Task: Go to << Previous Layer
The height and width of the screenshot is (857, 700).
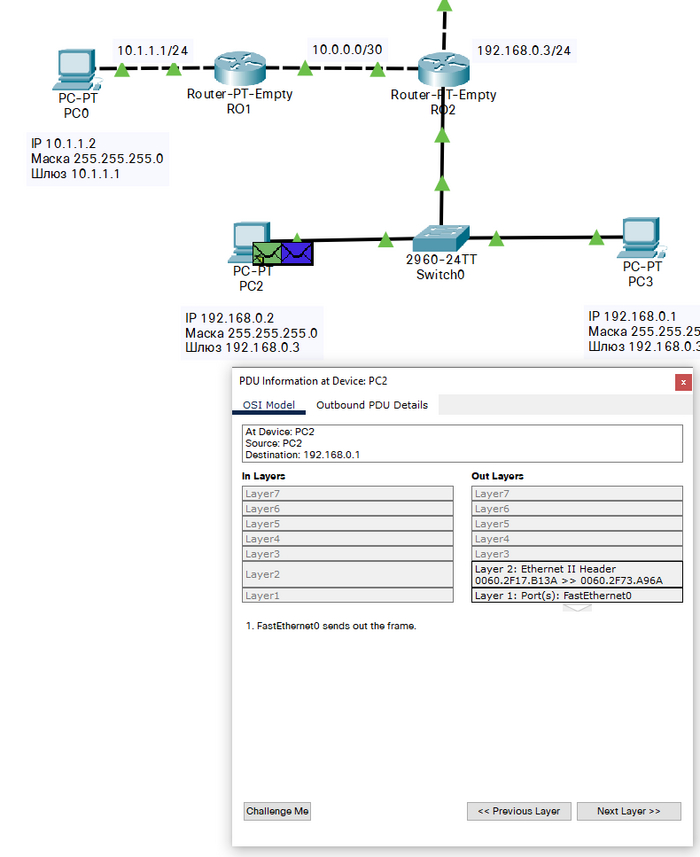Action: 519,811
